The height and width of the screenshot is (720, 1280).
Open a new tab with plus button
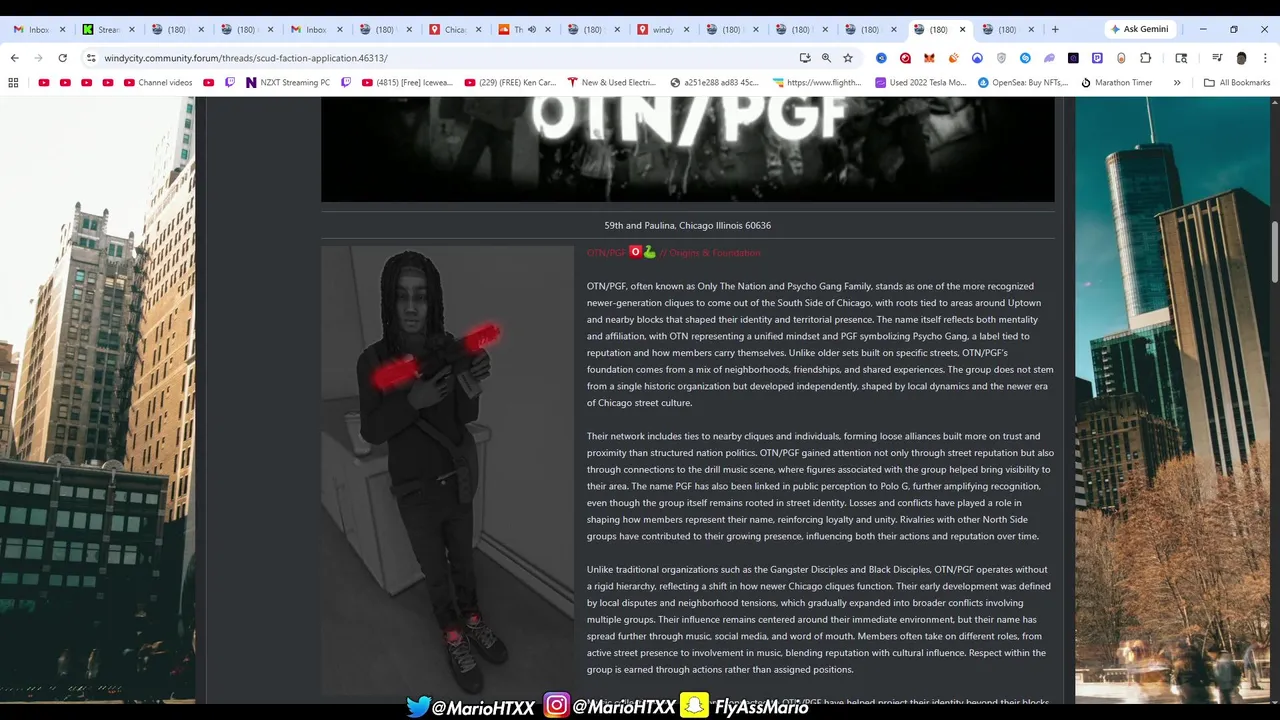[1055, 29]
